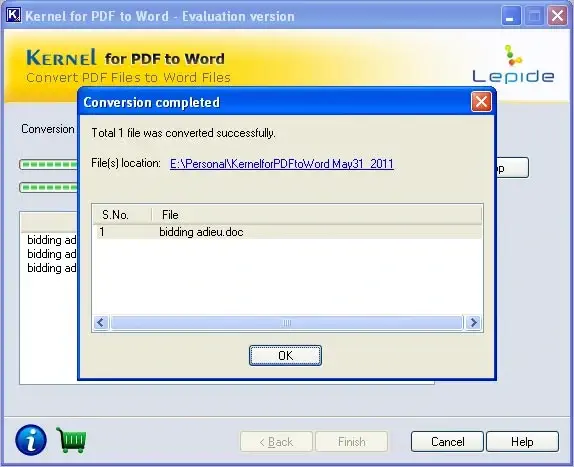Viewport: 574px width, 467px height.
Task: Click the File column header
Action: (317, 215)
